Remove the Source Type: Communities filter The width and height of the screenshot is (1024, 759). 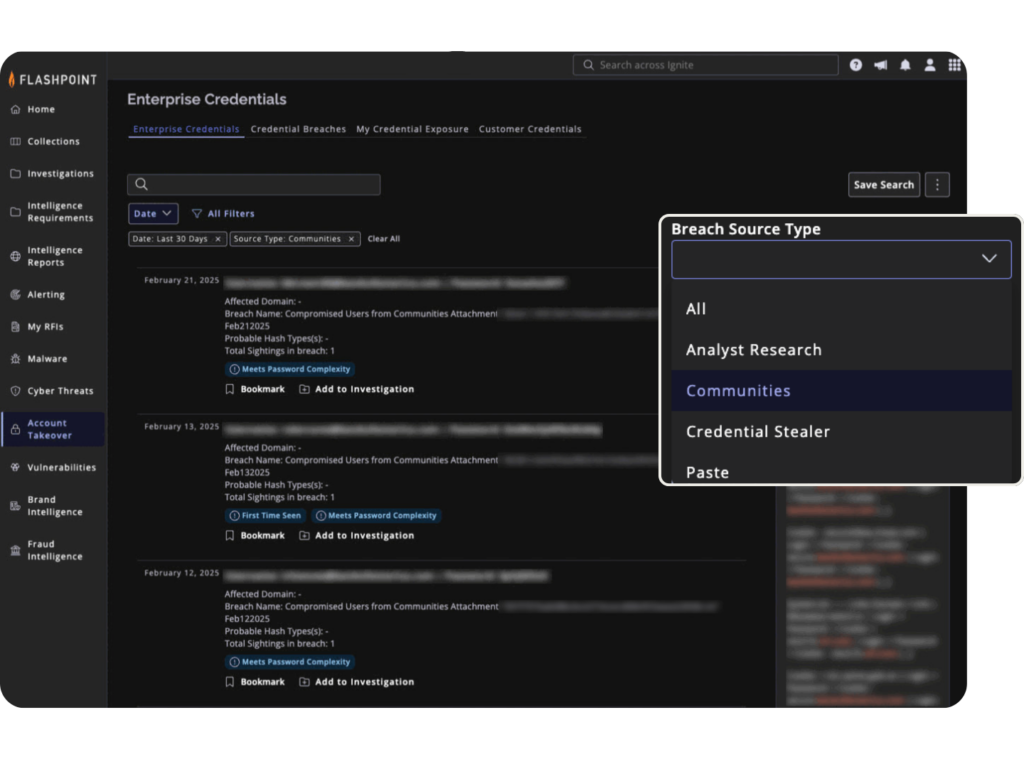351,239
